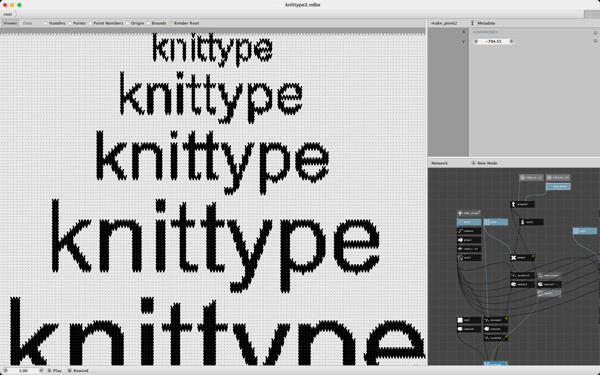This screenshot has width=600, height=375.
Task: Select the colorize node below rect1
Action: click(469, 329)
